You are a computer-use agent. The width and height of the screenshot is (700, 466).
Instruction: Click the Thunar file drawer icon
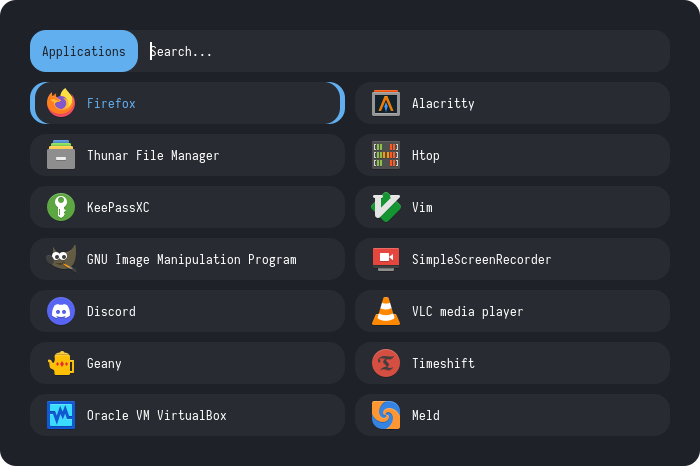tap(61, 155)
